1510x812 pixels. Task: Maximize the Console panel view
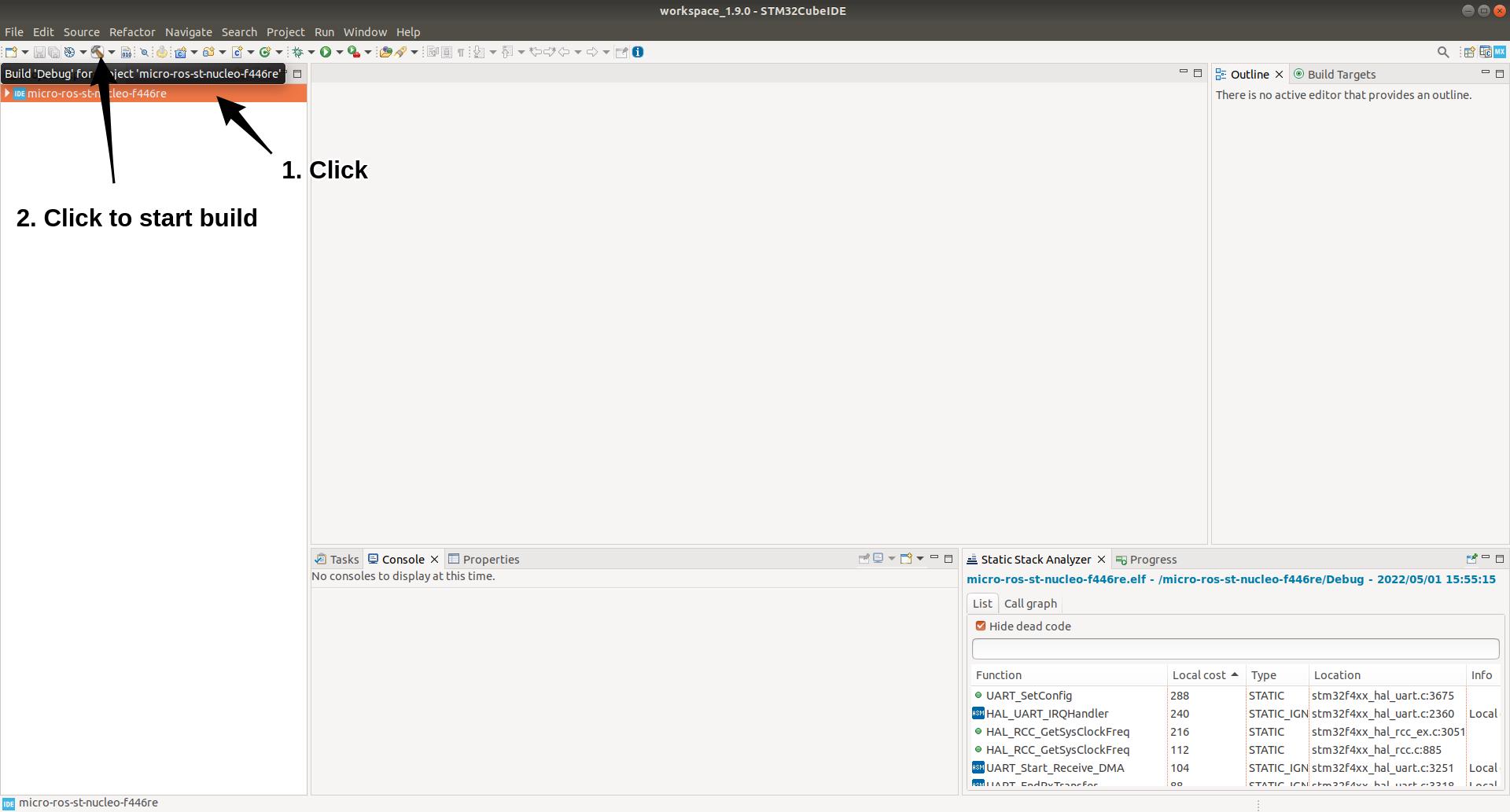pyautogui.click(x=948, y=558)
